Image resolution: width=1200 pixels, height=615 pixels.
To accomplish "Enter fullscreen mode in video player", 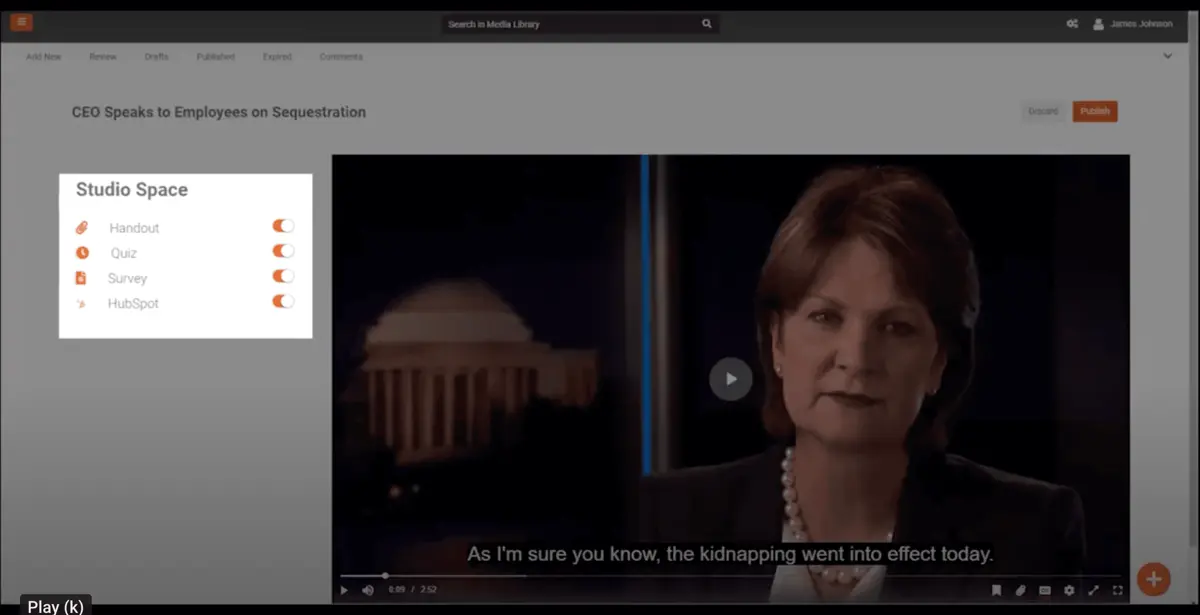I will [1118, 590].
